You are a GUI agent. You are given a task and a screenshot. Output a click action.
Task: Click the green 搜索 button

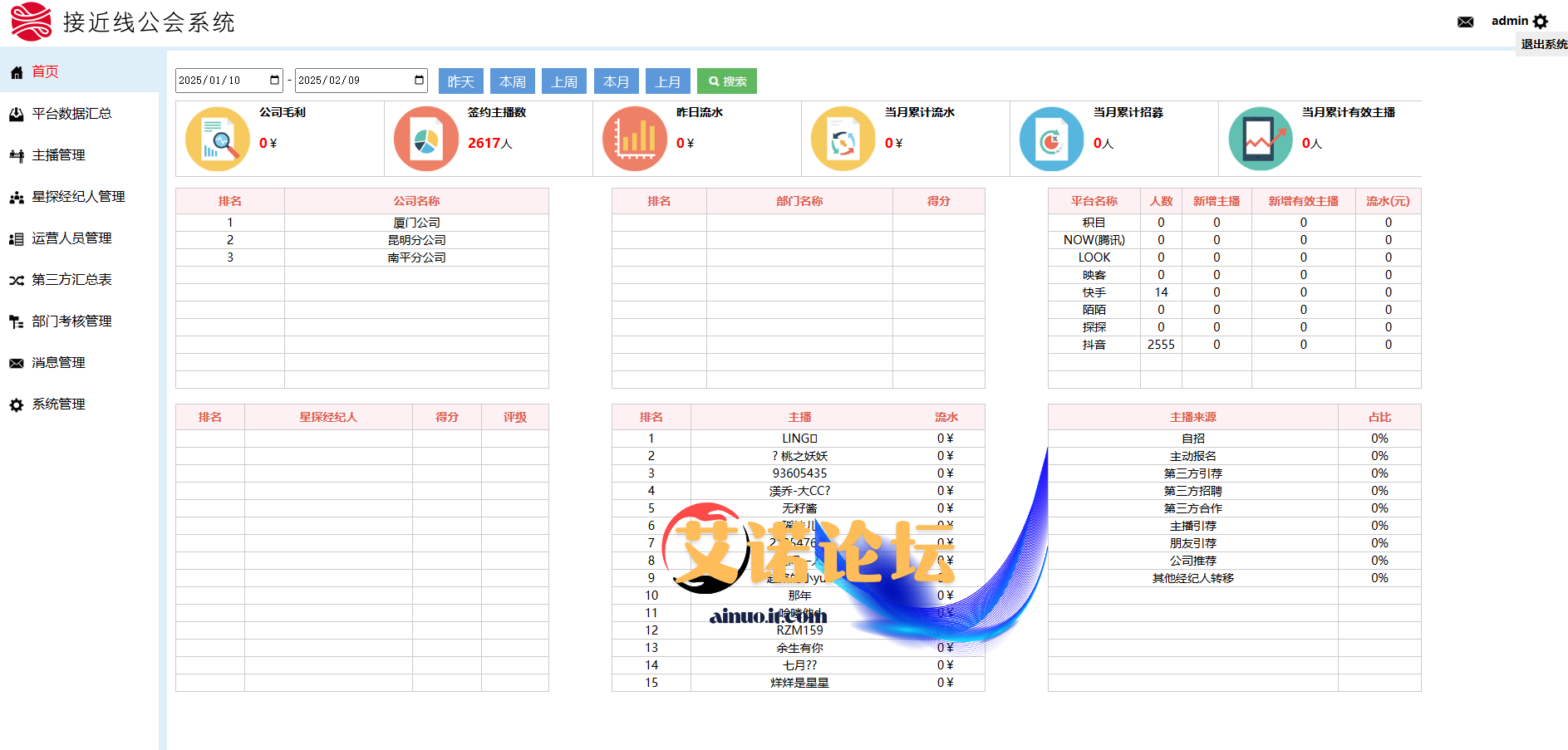point(727,81)
